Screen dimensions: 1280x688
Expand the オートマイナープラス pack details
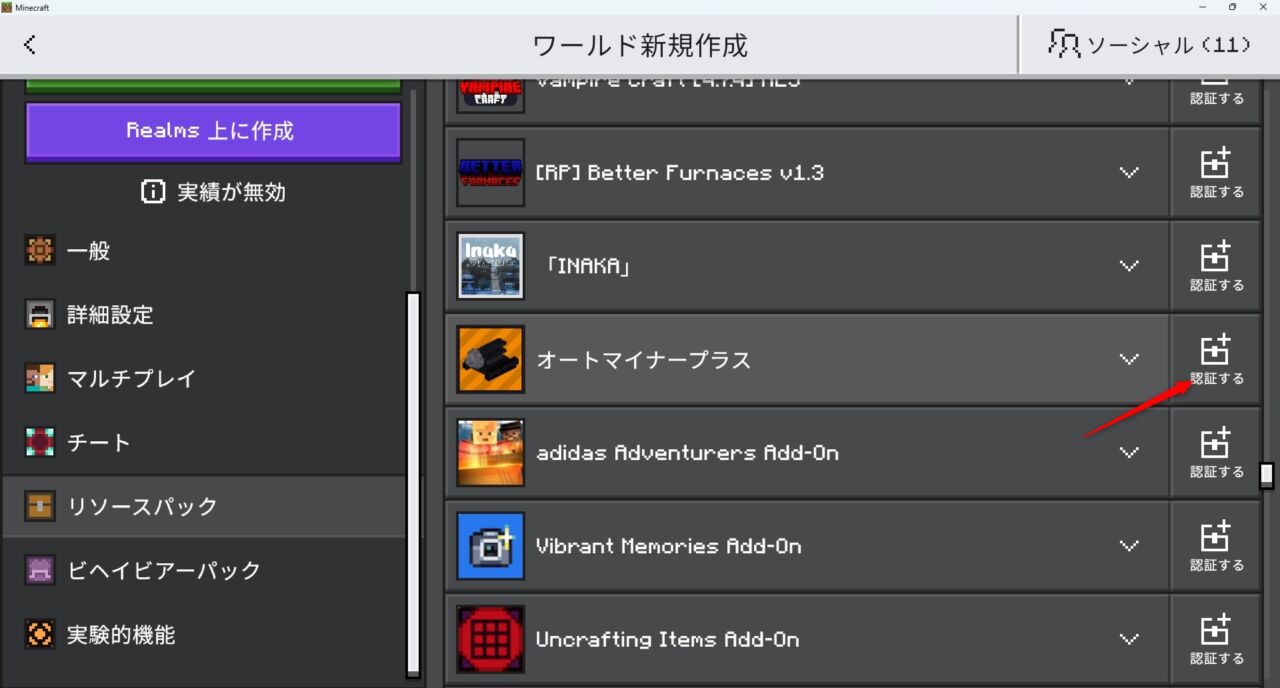pos(1129,359)
